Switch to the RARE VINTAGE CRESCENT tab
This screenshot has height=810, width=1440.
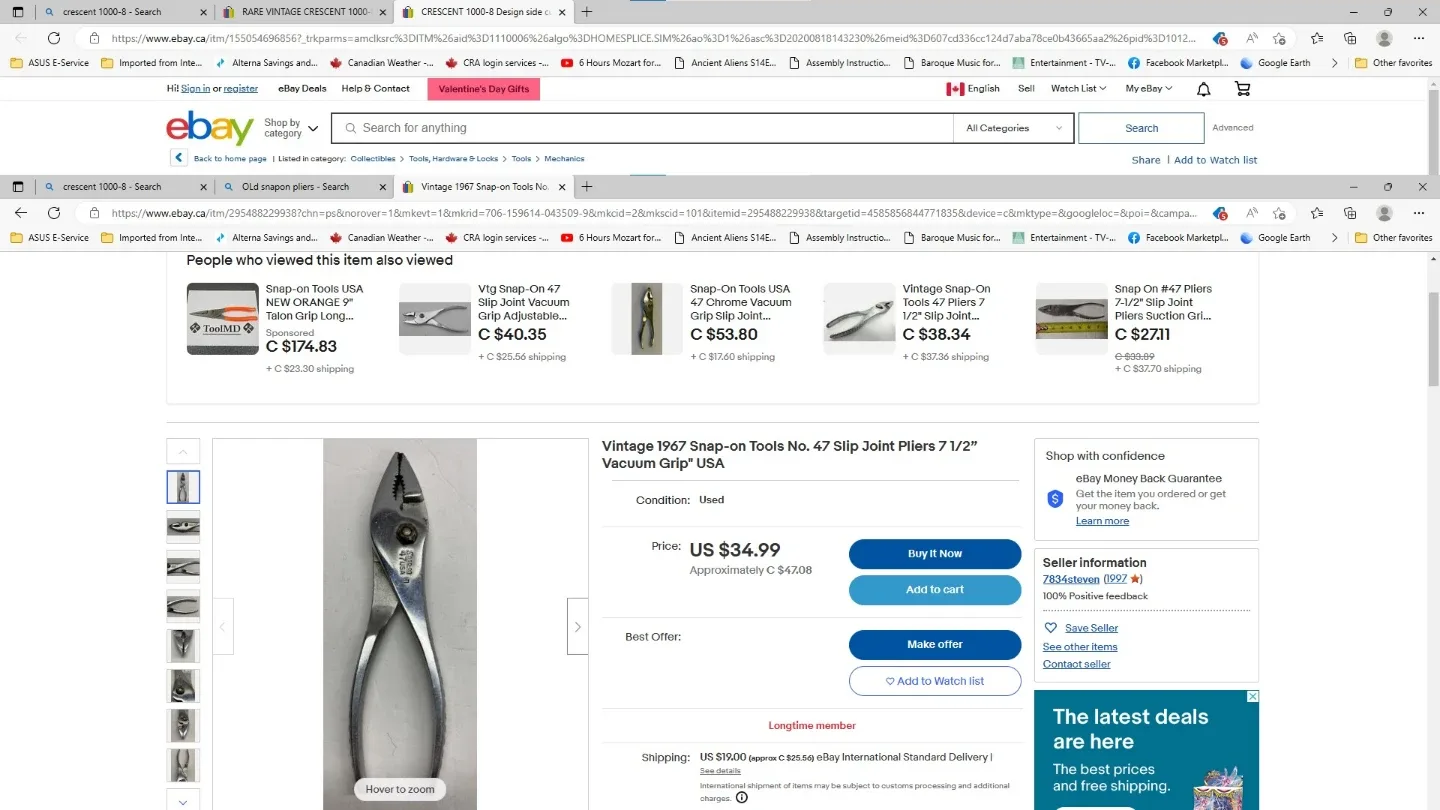(x=303, y=12)
